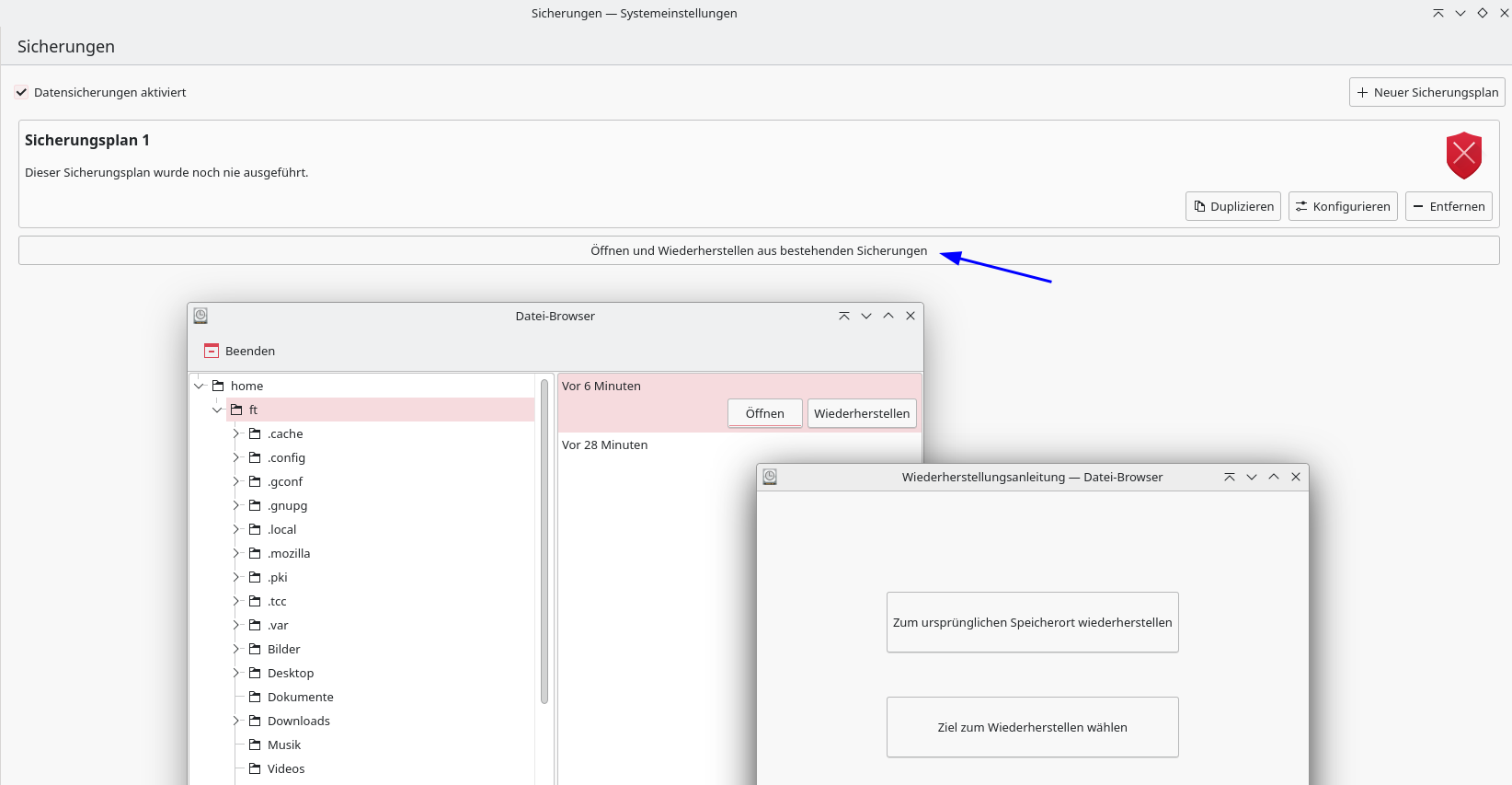Remove plan with the Entfernen button
Viewport: 1512px width, 785px height.
click(1448, 206)
